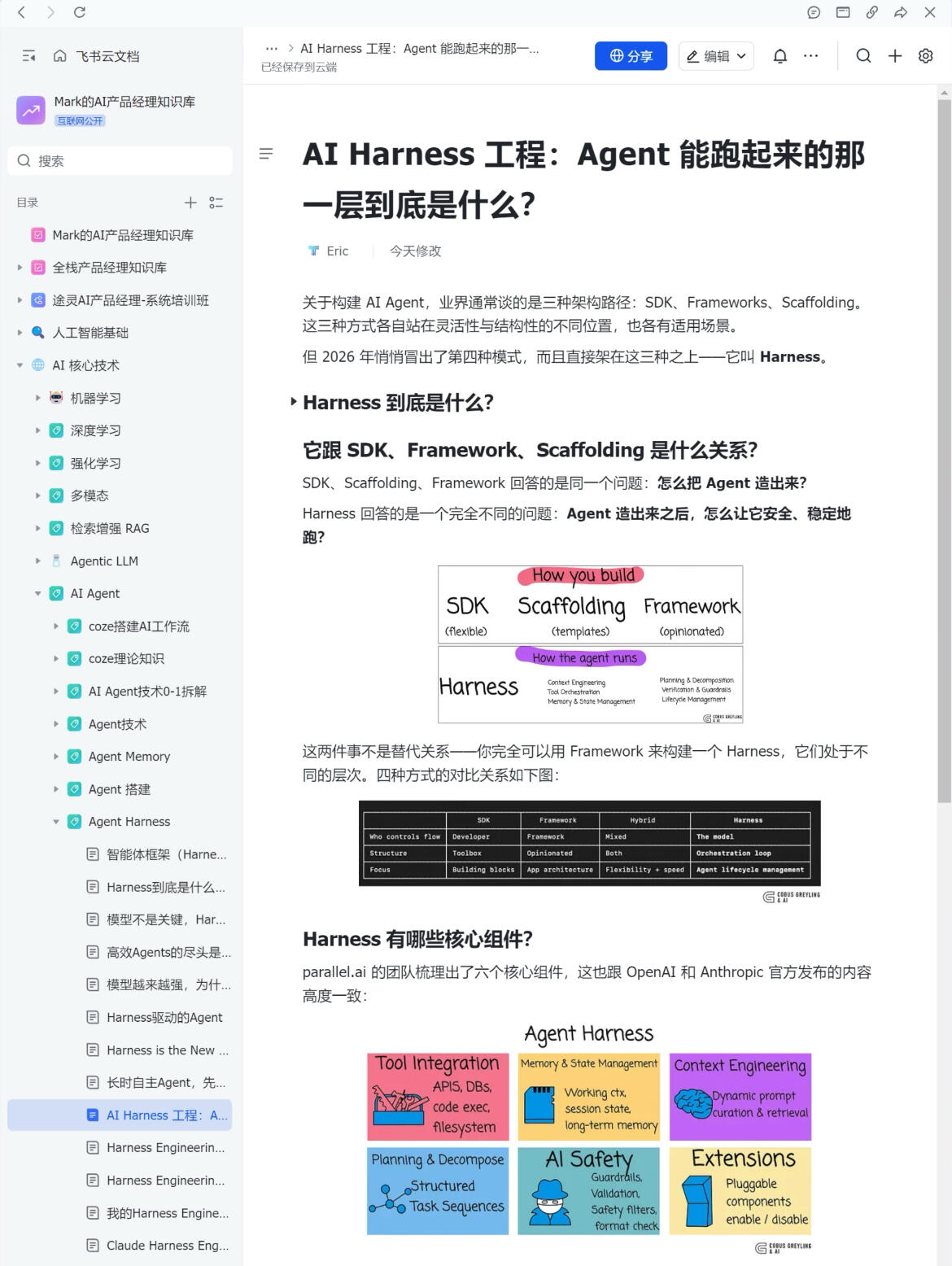Open the SDK Scaffolding Framework diagram image
952x1266 pixels.
click(590, 644)
